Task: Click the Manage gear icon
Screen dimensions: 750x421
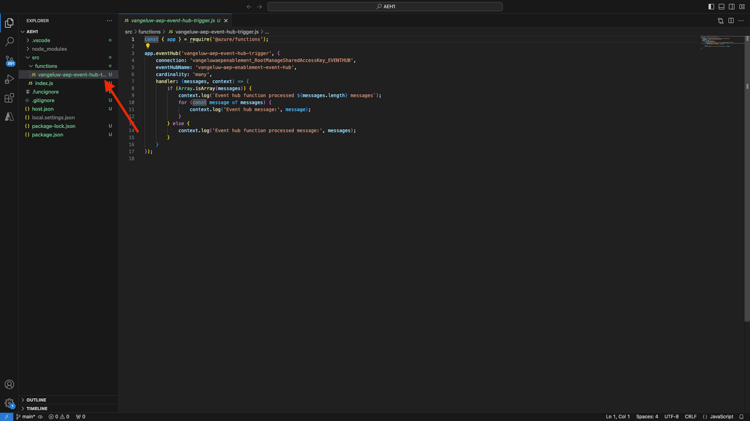Action: click(9, 404)
